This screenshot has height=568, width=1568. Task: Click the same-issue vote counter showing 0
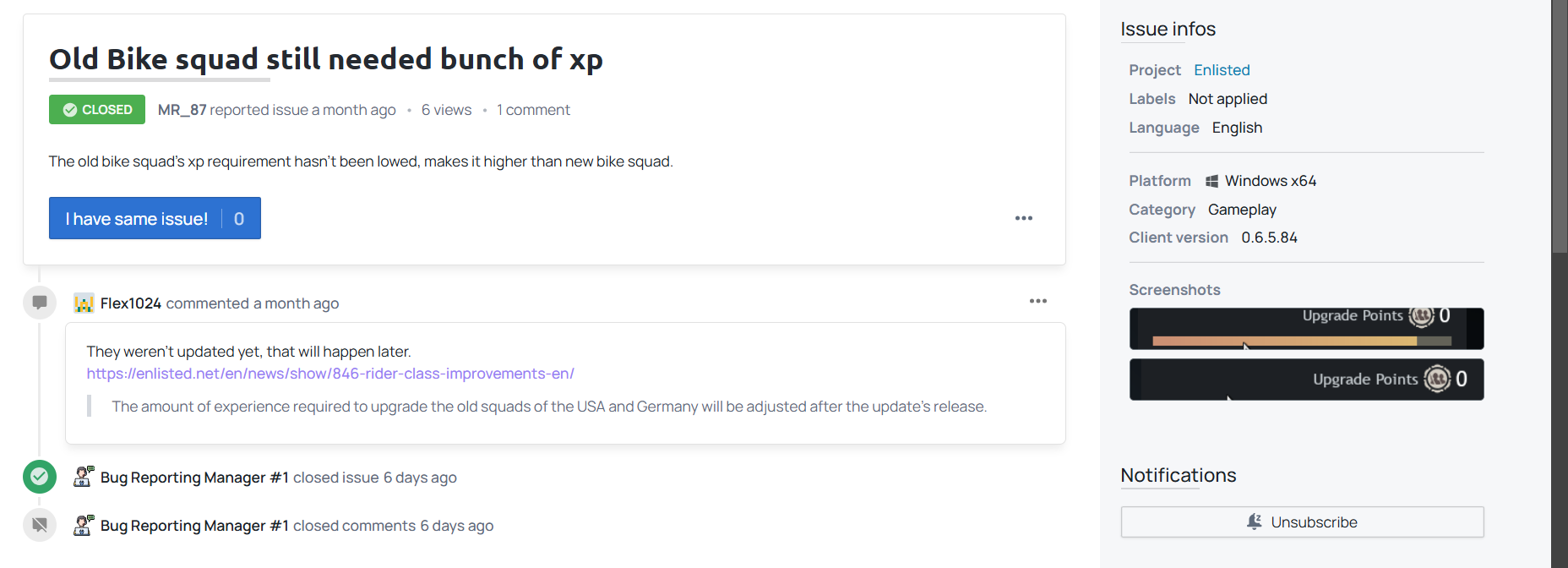(x=239, y=219)
